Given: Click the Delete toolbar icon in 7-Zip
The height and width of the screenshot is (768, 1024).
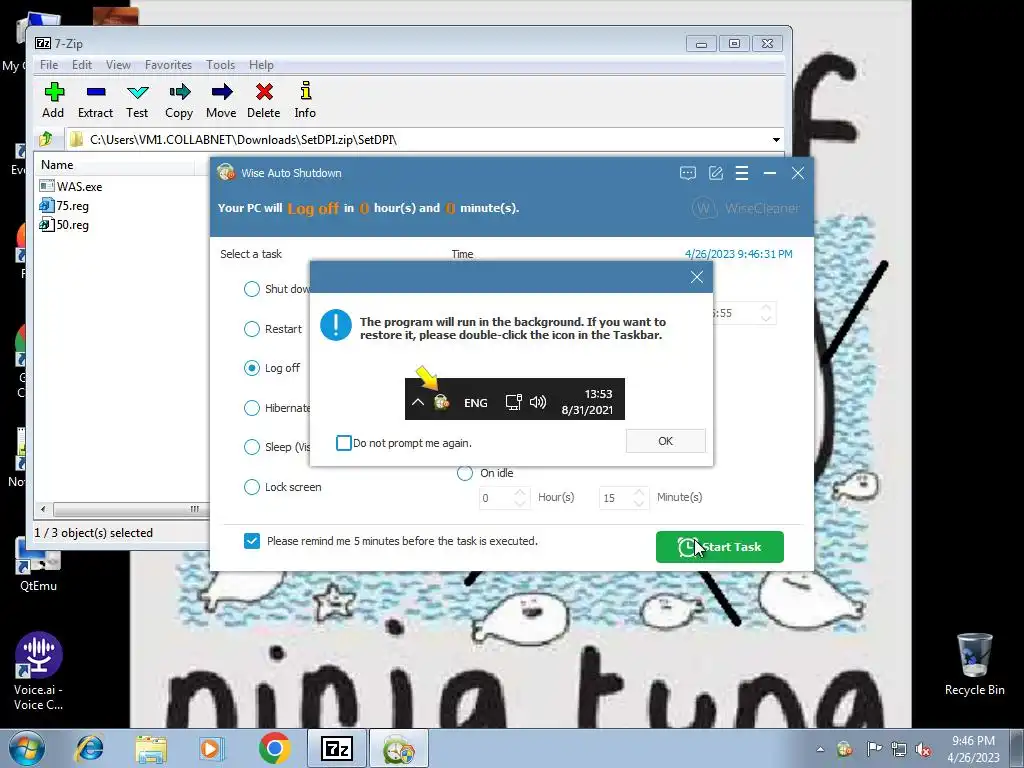Looking at the screenshot, I should pyautogui.click(x=264, y=99).
